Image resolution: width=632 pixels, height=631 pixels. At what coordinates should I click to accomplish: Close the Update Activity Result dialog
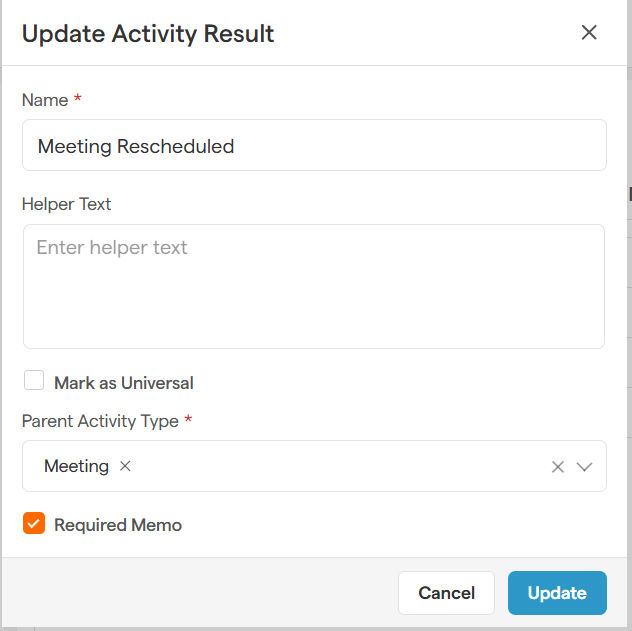(x=589, y=32)
